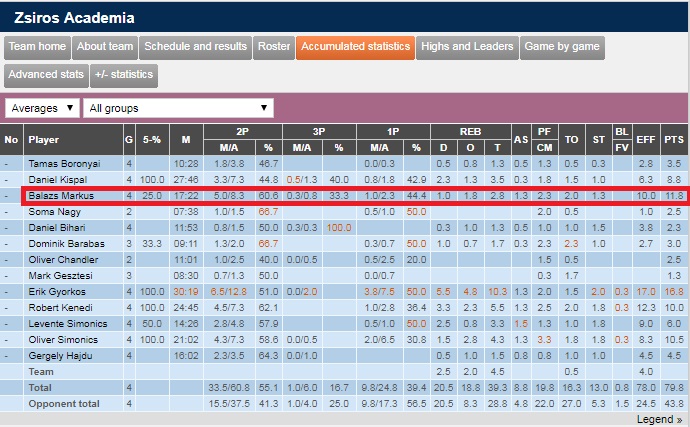The height and width of the screenshot is (427, 690).
Task: Open Highs and Leaders tab
Action: coord(467,47)
